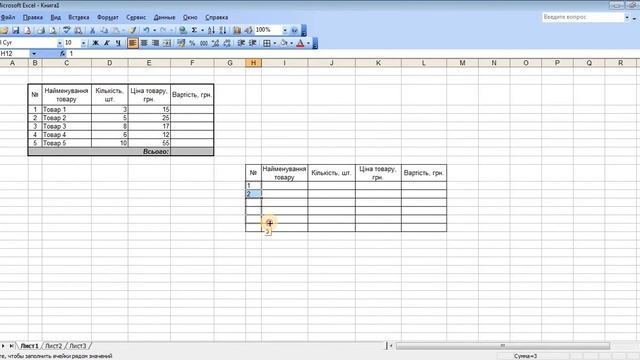Open the Name Box dropdown arrow
The width and height of the screenshot is (640, 360).
(34, 53)
